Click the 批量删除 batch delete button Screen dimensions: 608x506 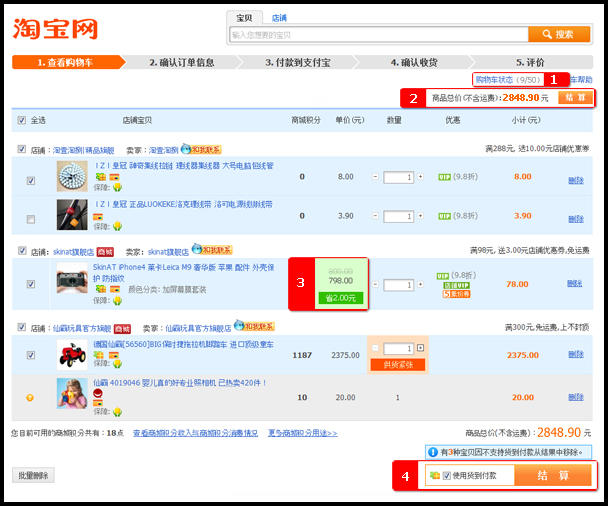33,475
